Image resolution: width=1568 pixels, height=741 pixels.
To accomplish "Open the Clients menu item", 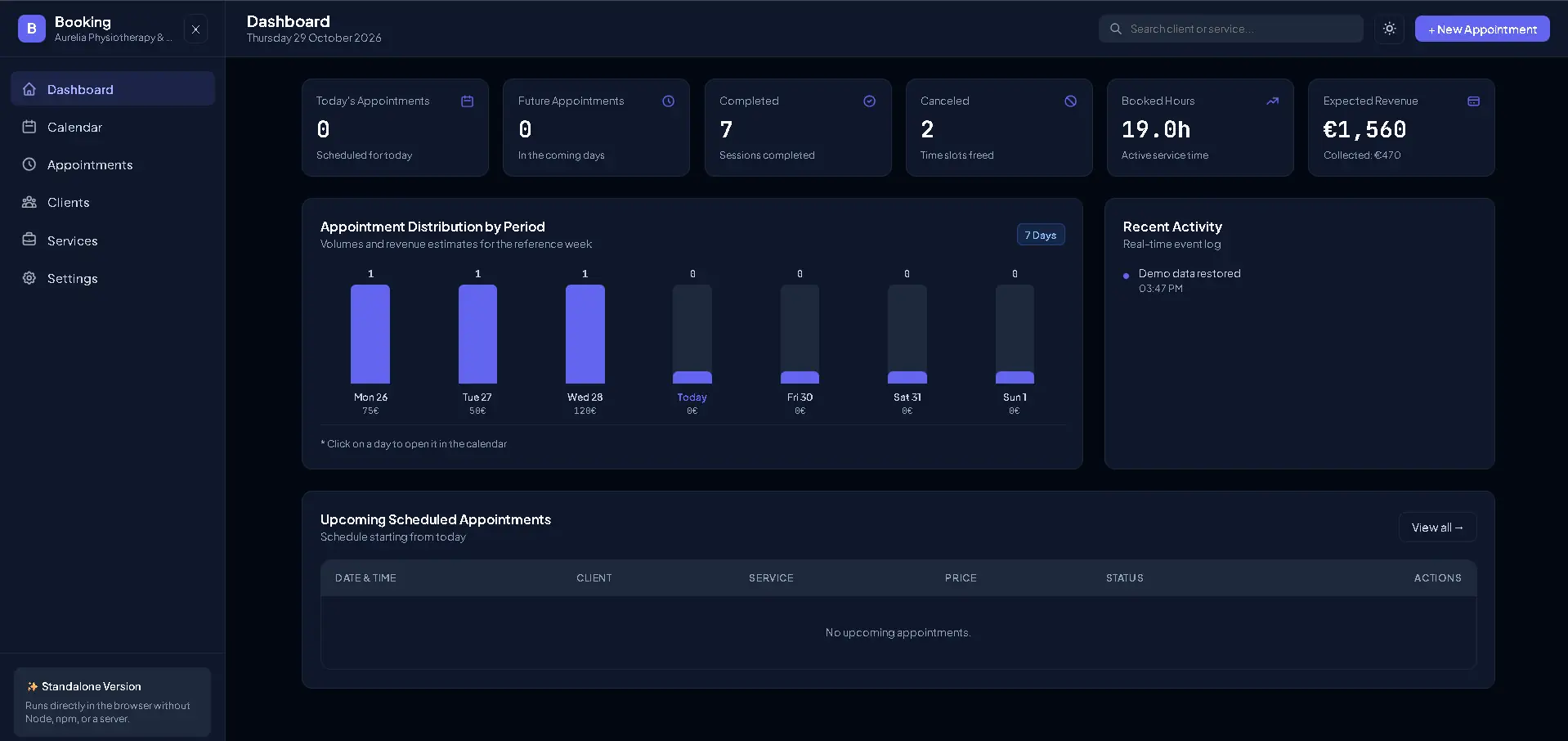I will 113,202.
